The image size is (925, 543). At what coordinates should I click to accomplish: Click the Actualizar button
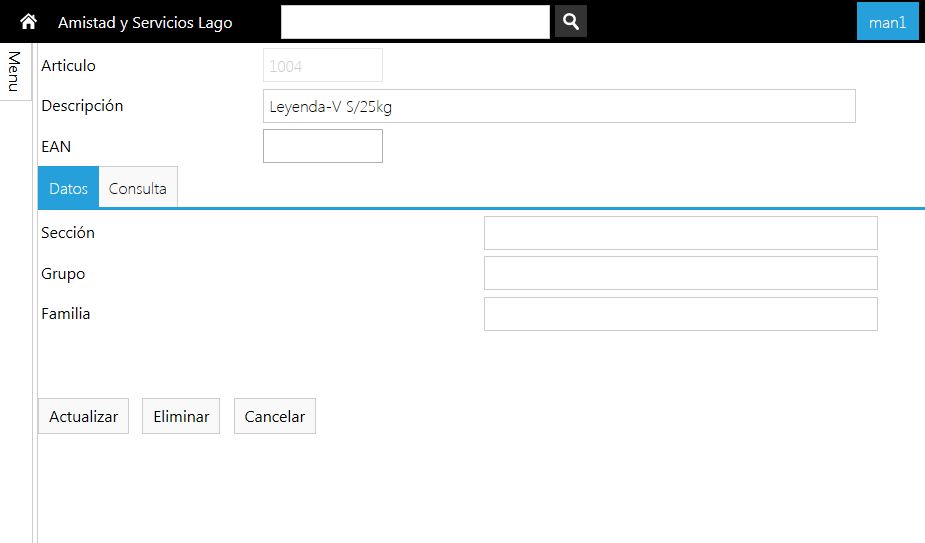[x=83, y=416]
